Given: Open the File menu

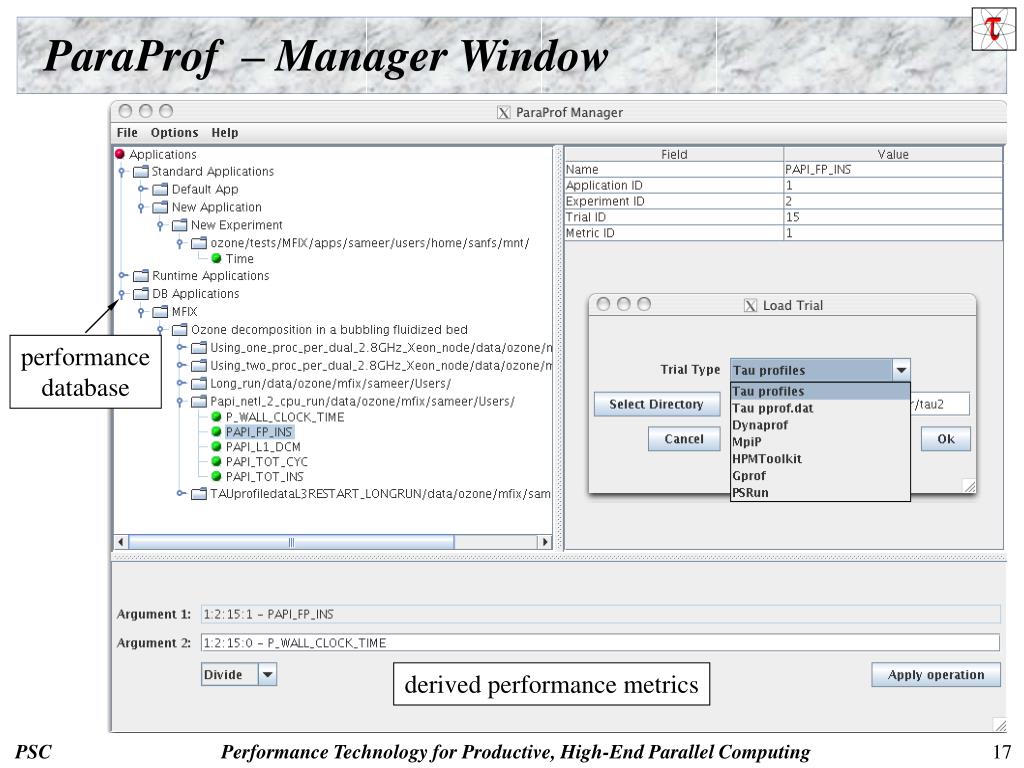Looking at the screenshot, I should pos(127,133).
